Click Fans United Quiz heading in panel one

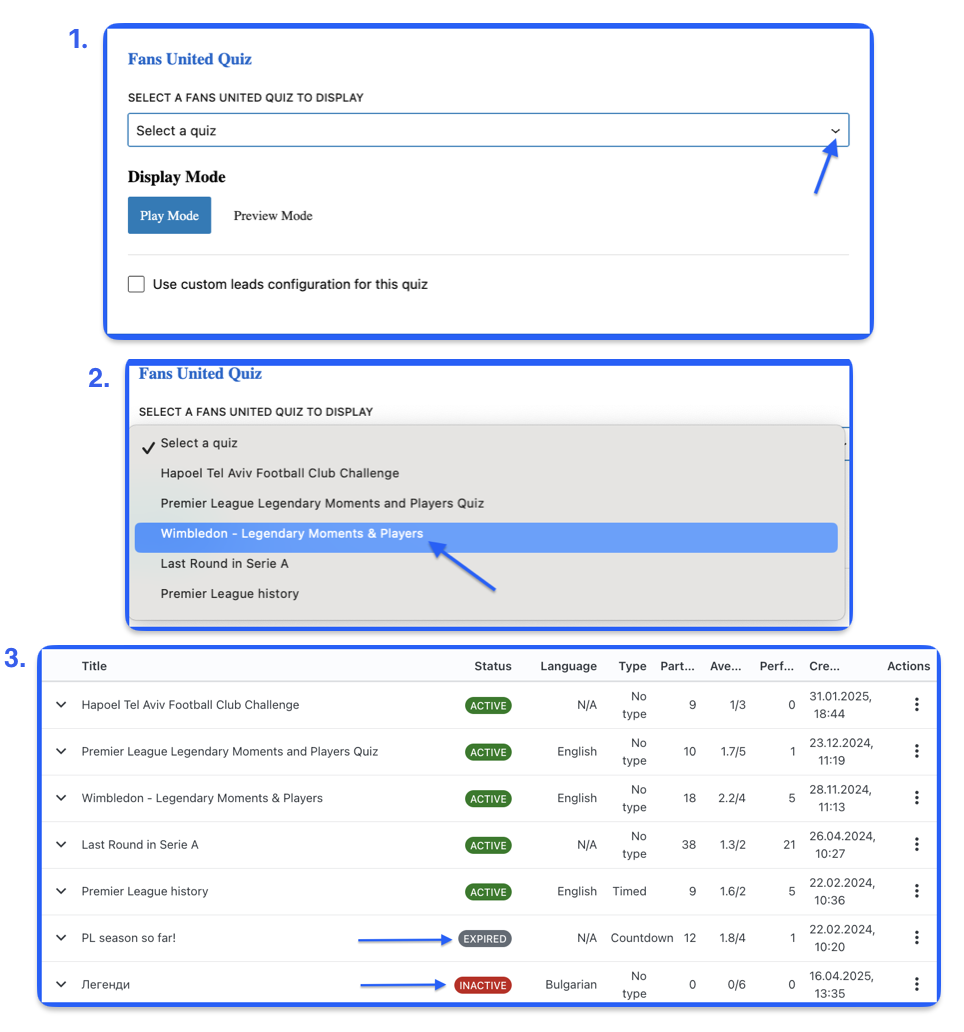[x=190, y=59]
